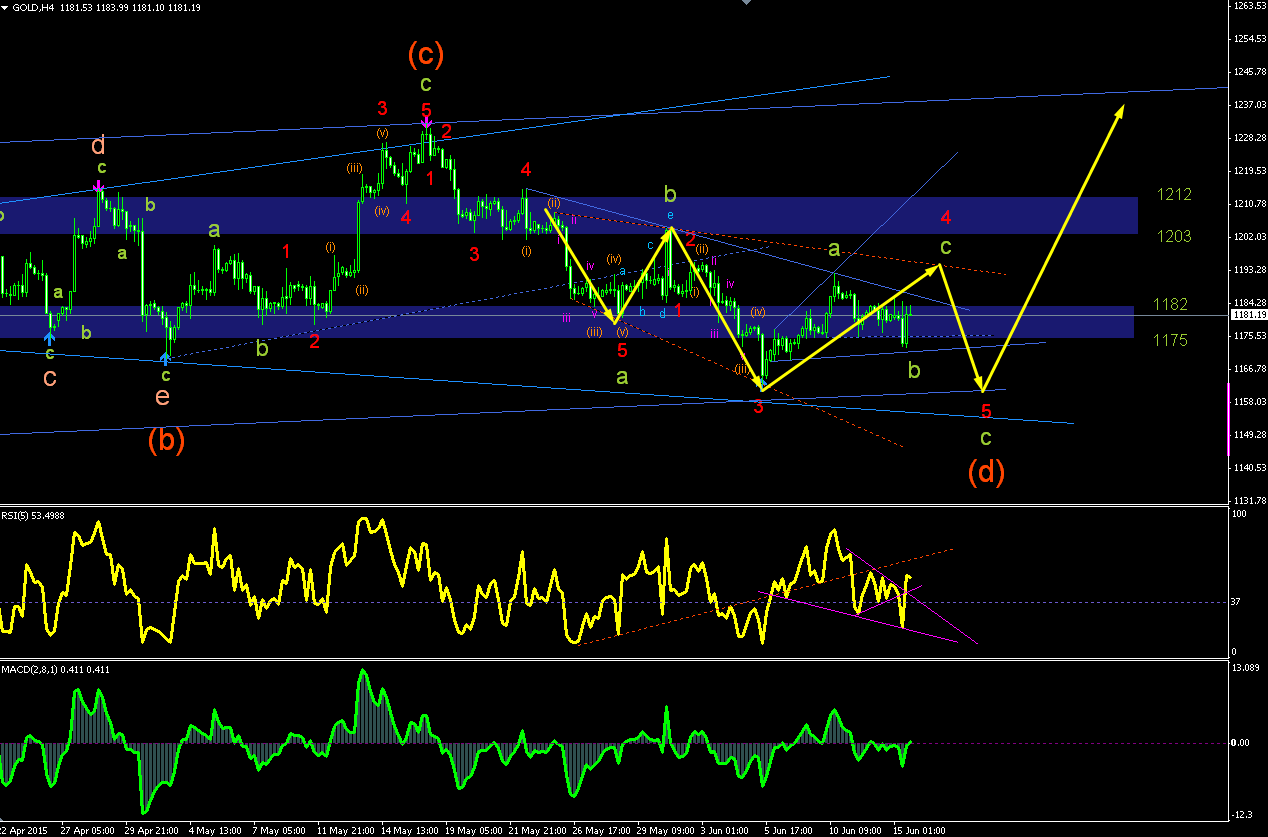Click the MACD zero level 0.00 label
The width and height of the screenshot is (1268, 837).
tap(1241, 742)
